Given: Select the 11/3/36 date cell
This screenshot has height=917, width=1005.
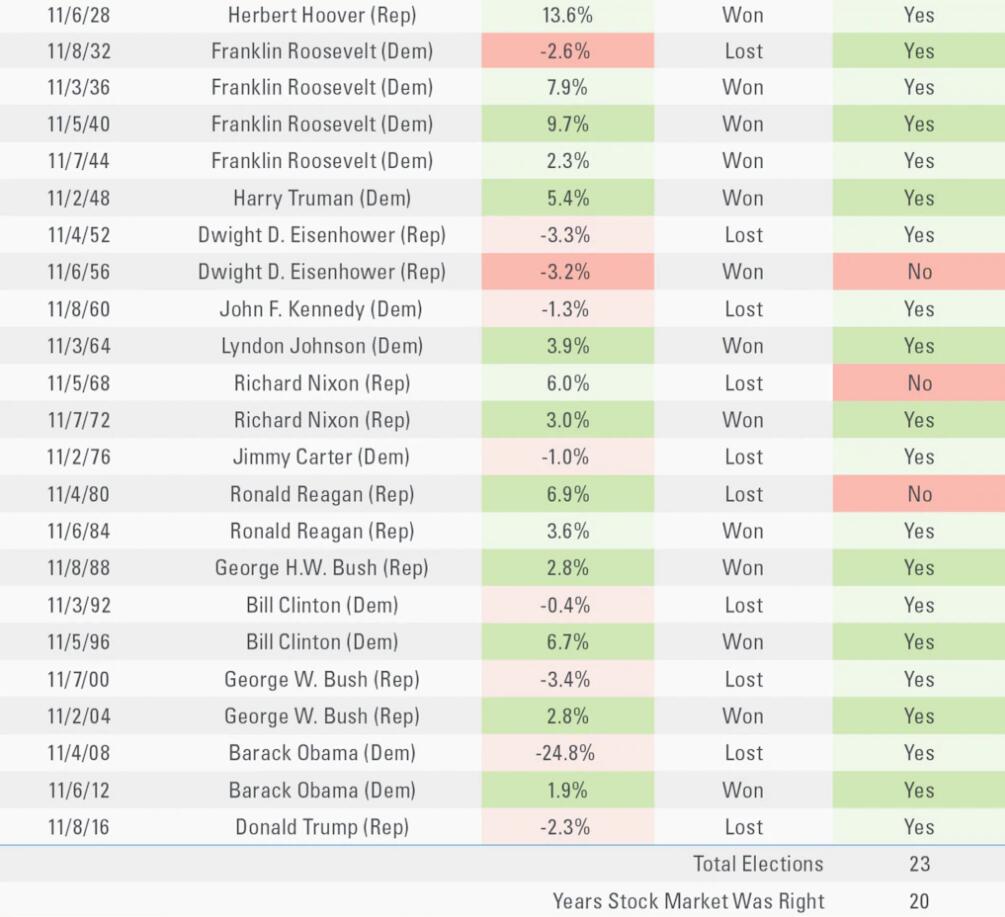Looking at the screenshot, I should (x=79, y=87).
